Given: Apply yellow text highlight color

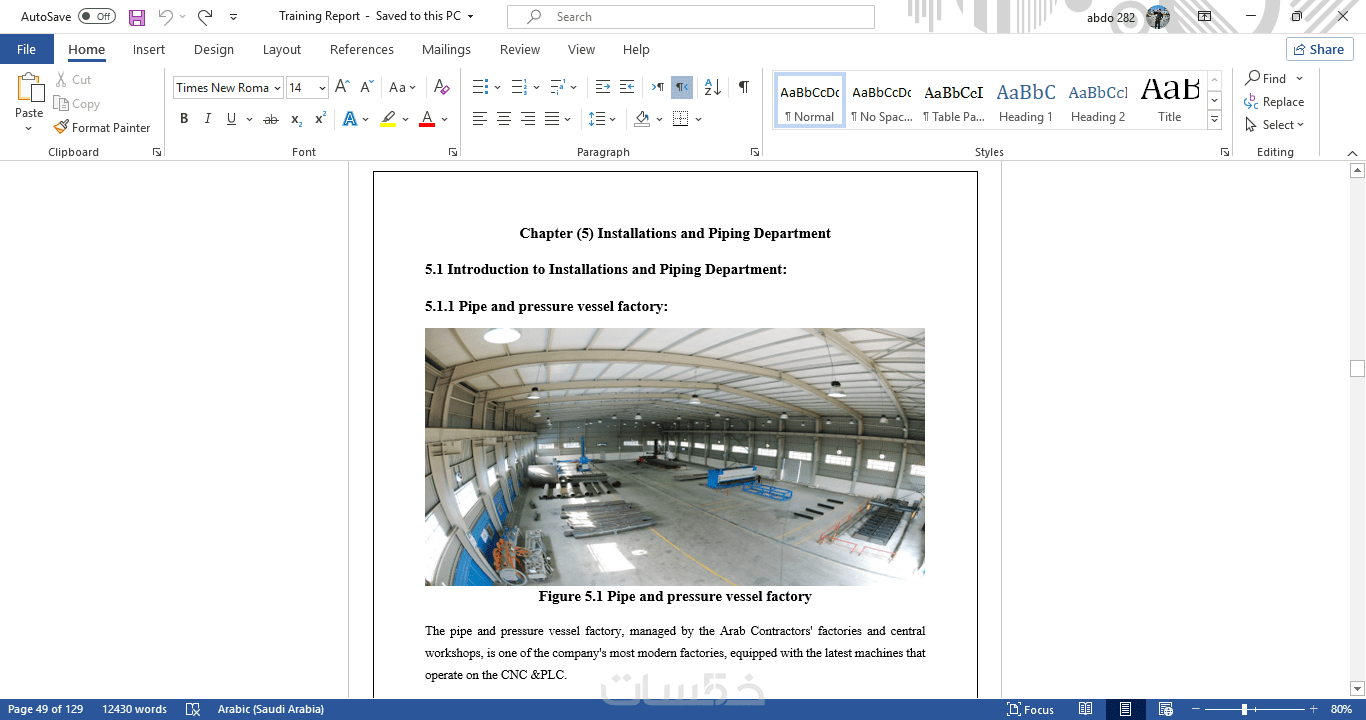Looking at the screenshot, I should 388,119.
